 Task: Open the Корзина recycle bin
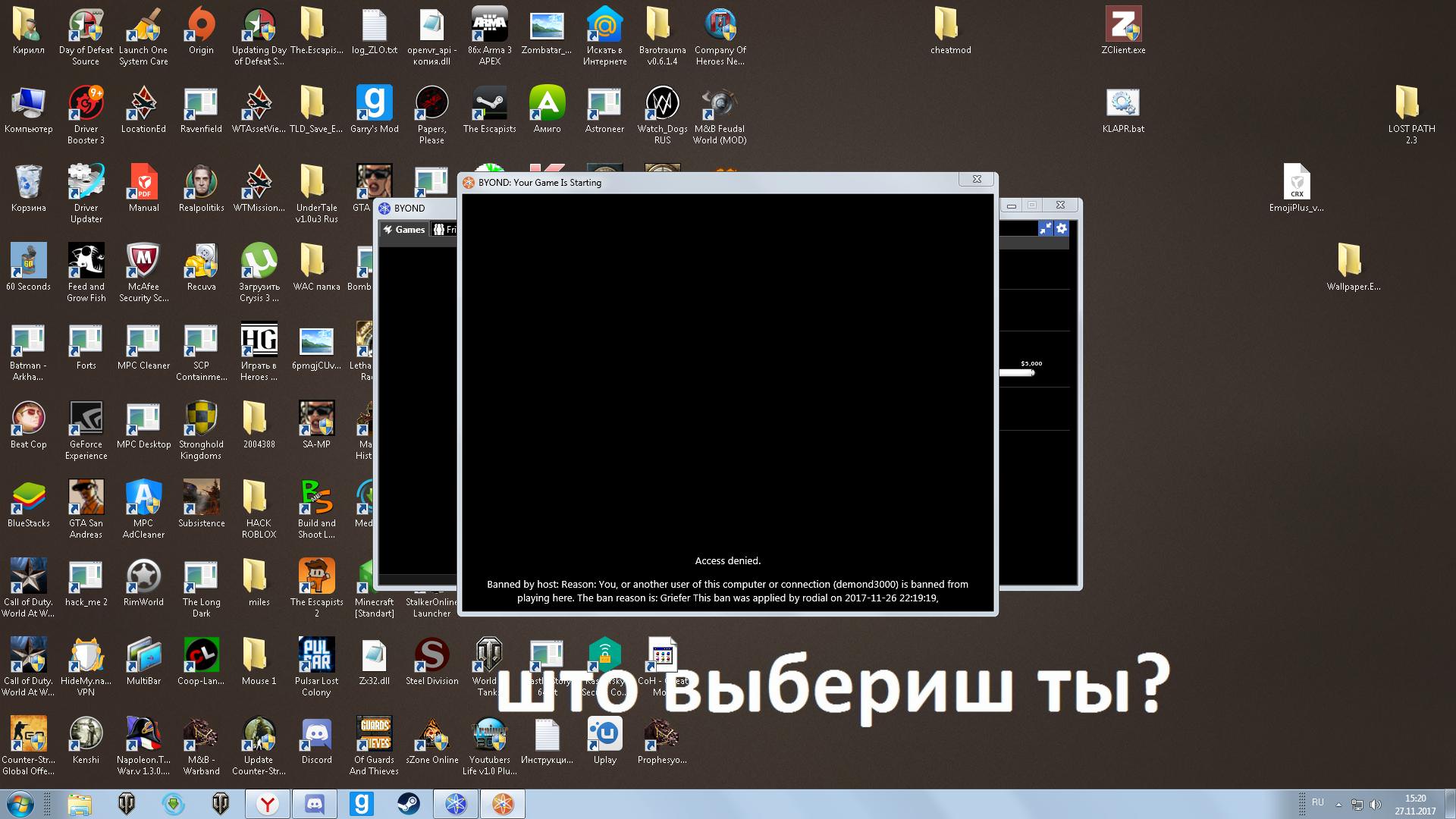pyautogui.click(x=28, y=189)
